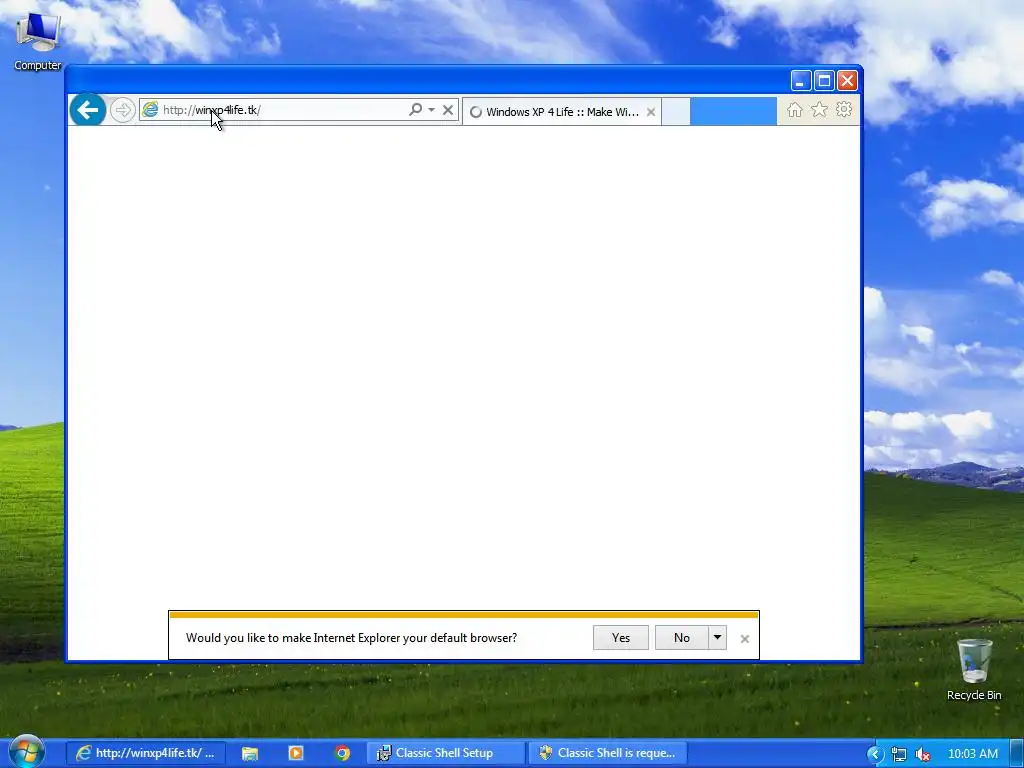Click No on the default browser prompt
Viewport: 1024px width, 768px height.
[x=681, y=637]
